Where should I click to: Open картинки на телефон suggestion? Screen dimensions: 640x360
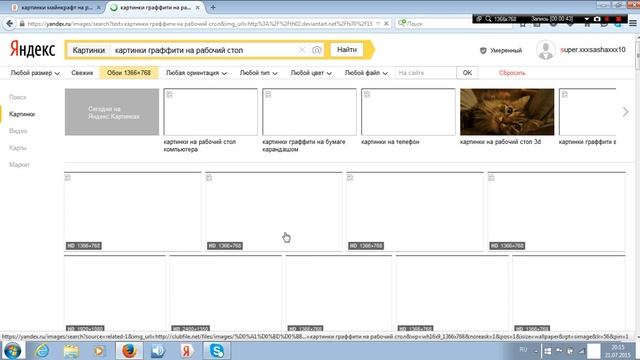pos(390,142)
